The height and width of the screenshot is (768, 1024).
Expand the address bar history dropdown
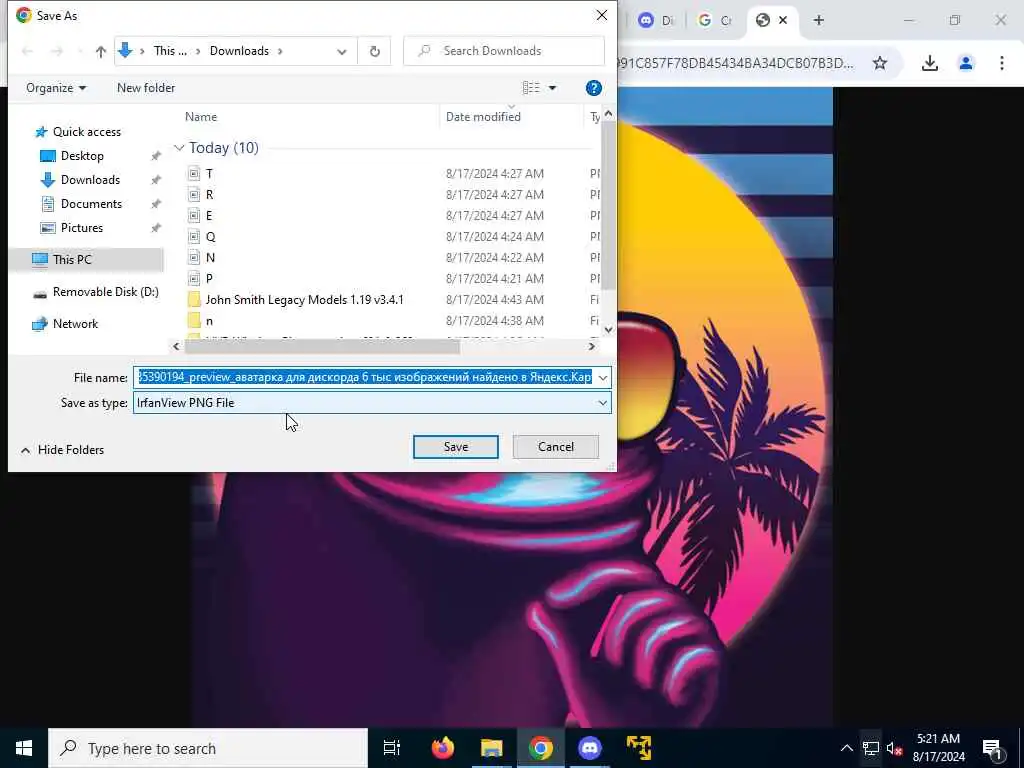point(342,52)
